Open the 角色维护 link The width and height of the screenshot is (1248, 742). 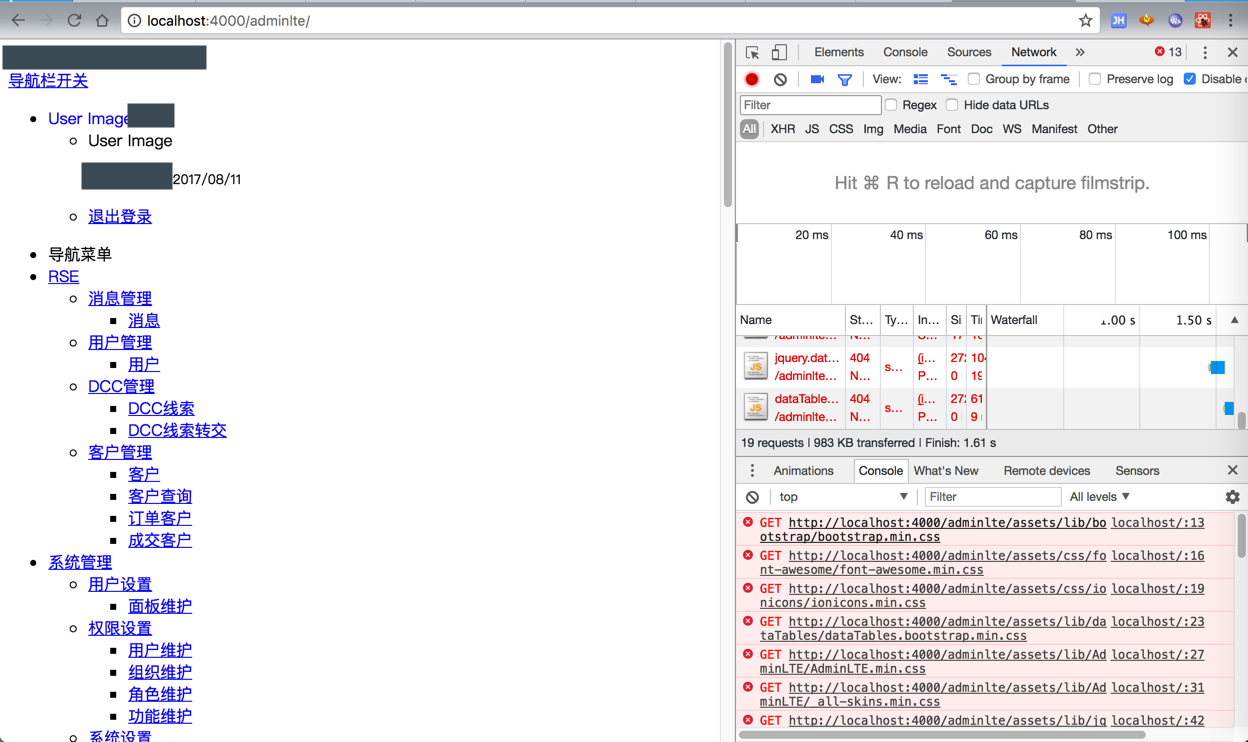coord(160,694)
